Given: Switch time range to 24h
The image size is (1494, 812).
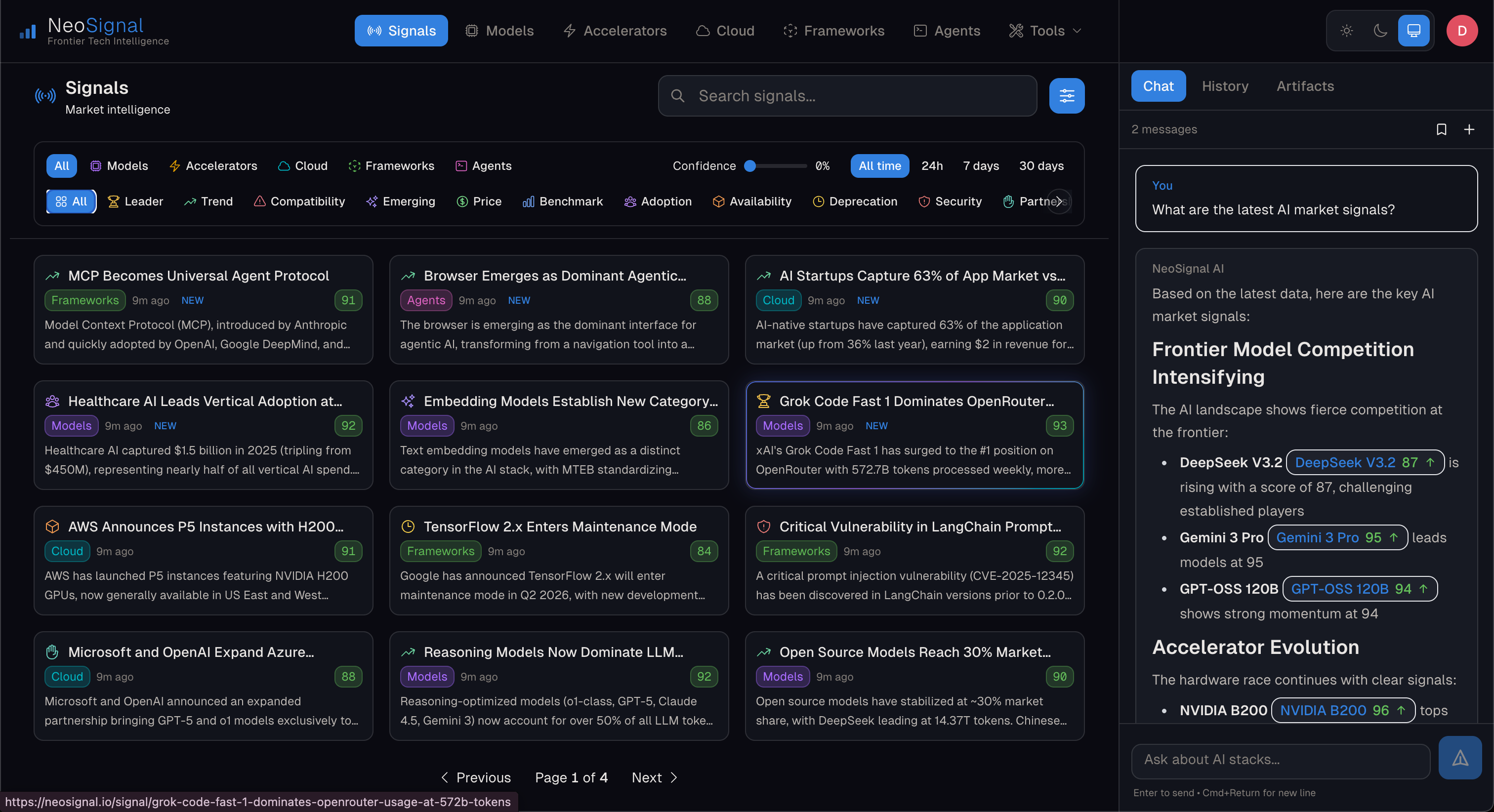Looking at the screenshot, I should click(932, 166).
